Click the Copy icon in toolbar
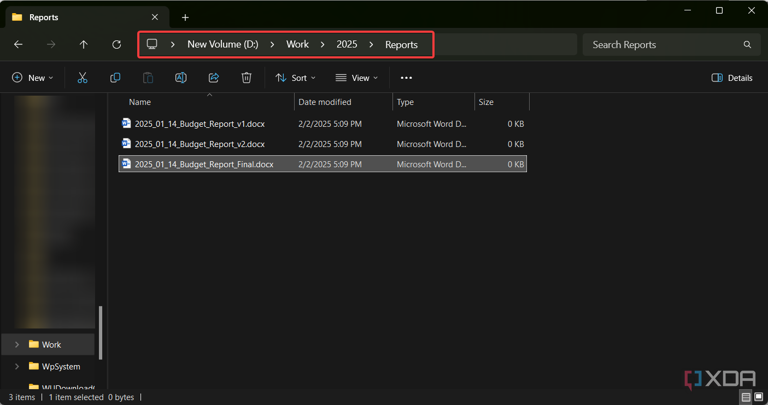Image resolution: width=768 pixels, height=405 pixels. pos(115,78)
